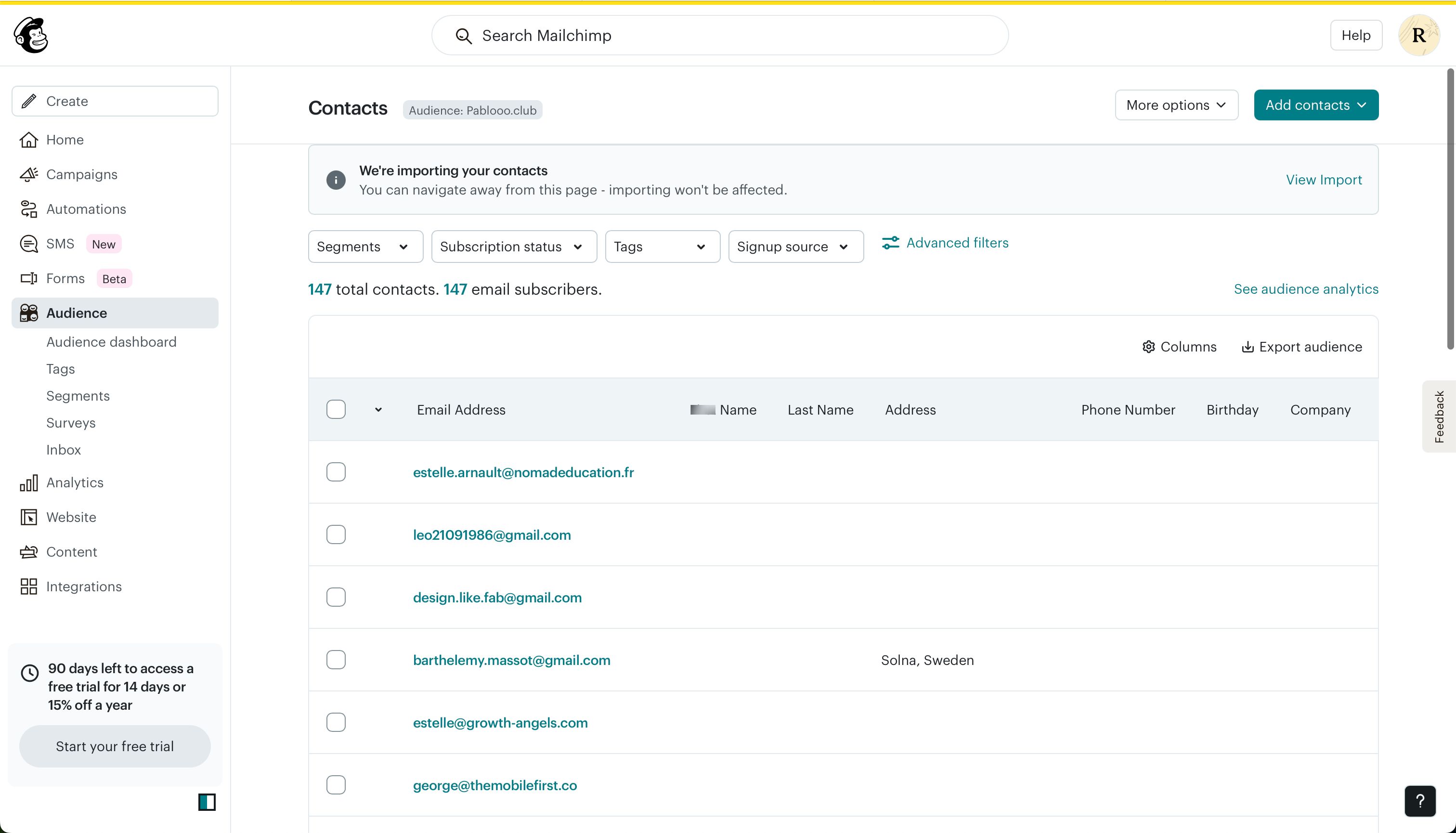Check the box for george@themobilefirst.co
This screenshot has height=833, width=1456.
coord(336,785)
